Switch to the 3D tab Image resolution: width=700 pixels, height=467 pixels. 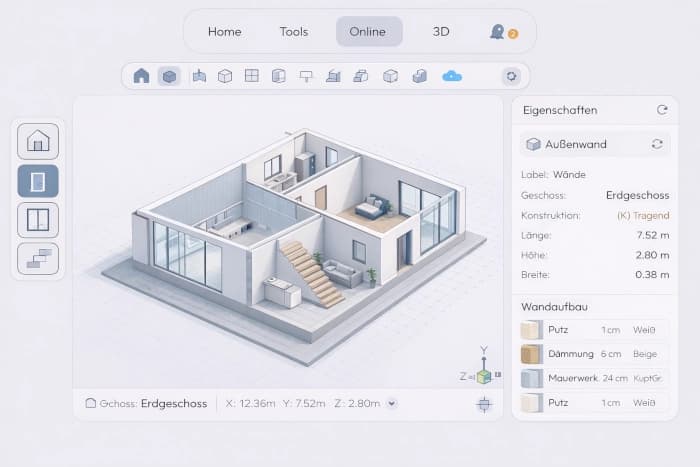[441, 31]
